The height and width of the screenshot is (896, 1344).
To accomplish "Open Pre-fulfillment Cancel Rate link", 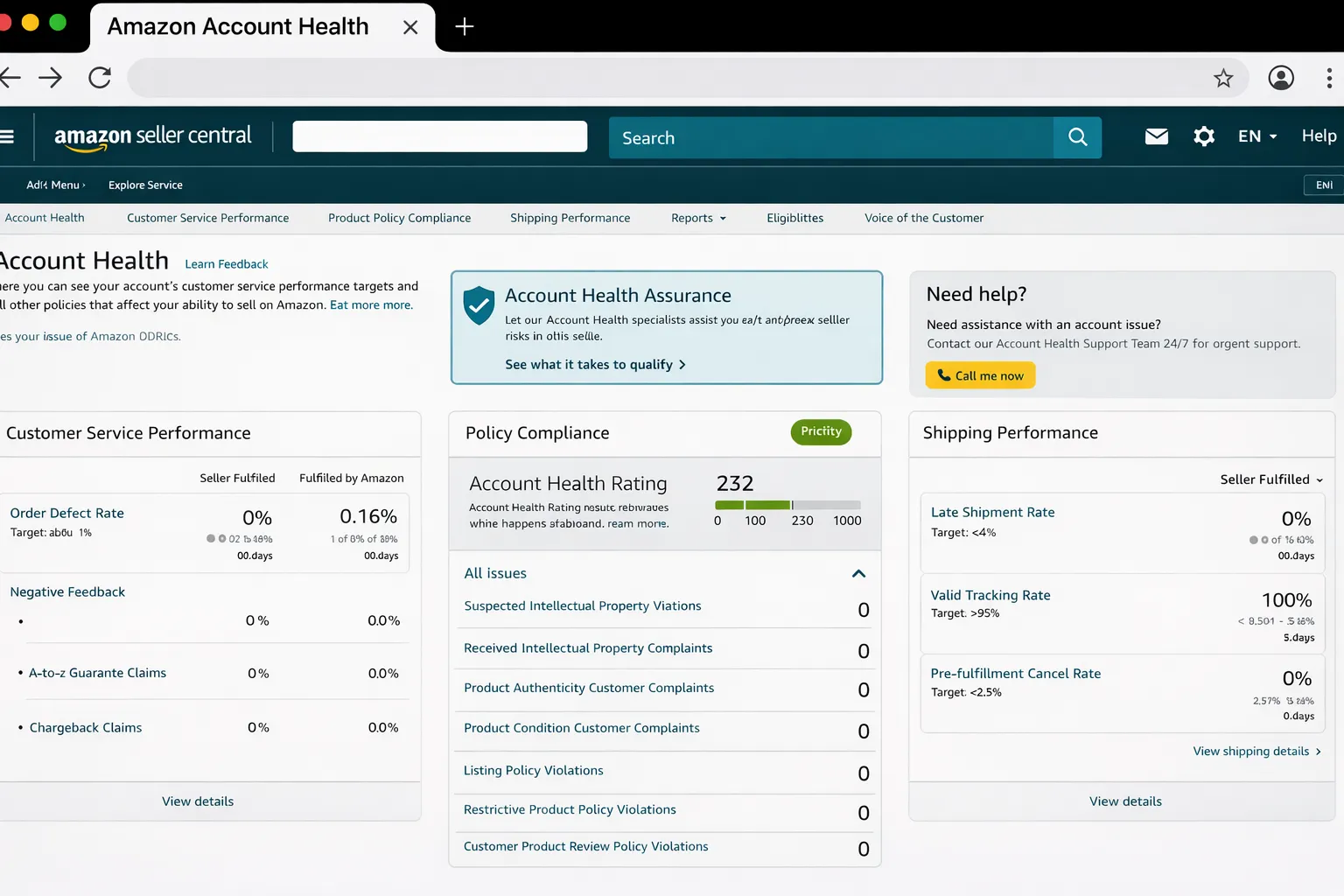I will (1016, 674).
